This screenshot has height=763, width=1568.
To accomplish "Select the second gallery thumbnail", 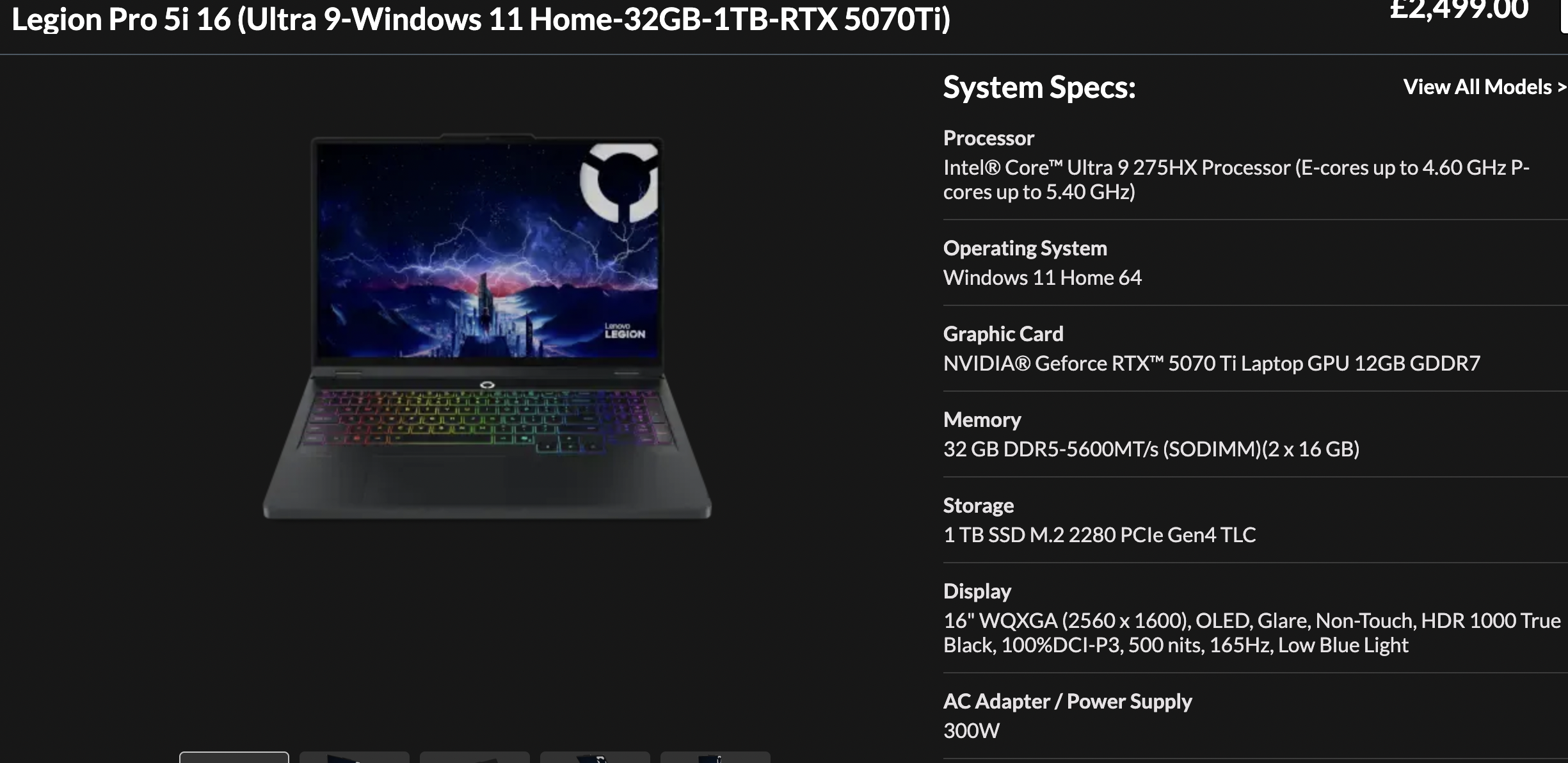I will [355, 757].
